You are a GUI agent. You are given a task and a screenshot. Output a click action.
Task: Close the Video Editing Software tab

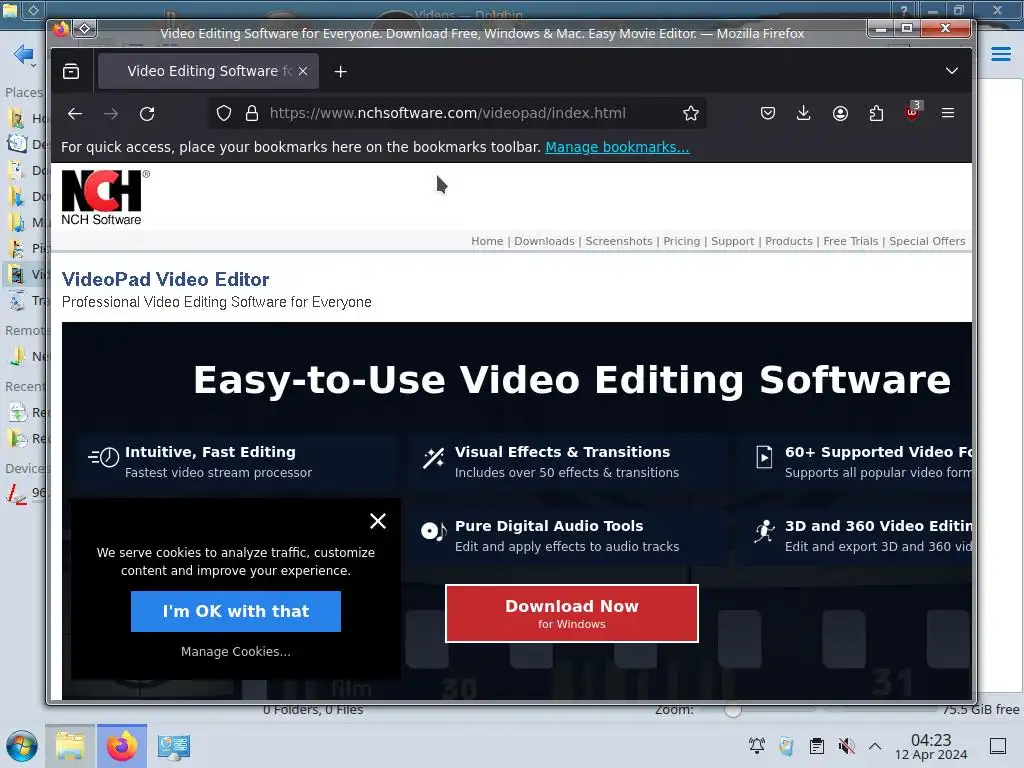point(303,71)
